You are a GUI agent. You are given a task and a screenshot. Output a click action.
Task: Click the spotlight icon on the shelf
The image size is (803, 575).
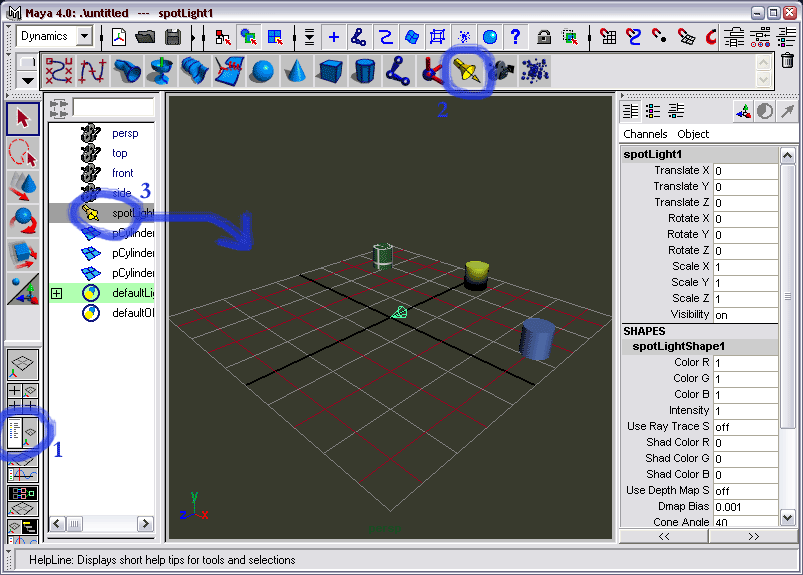tap(463, 71)
